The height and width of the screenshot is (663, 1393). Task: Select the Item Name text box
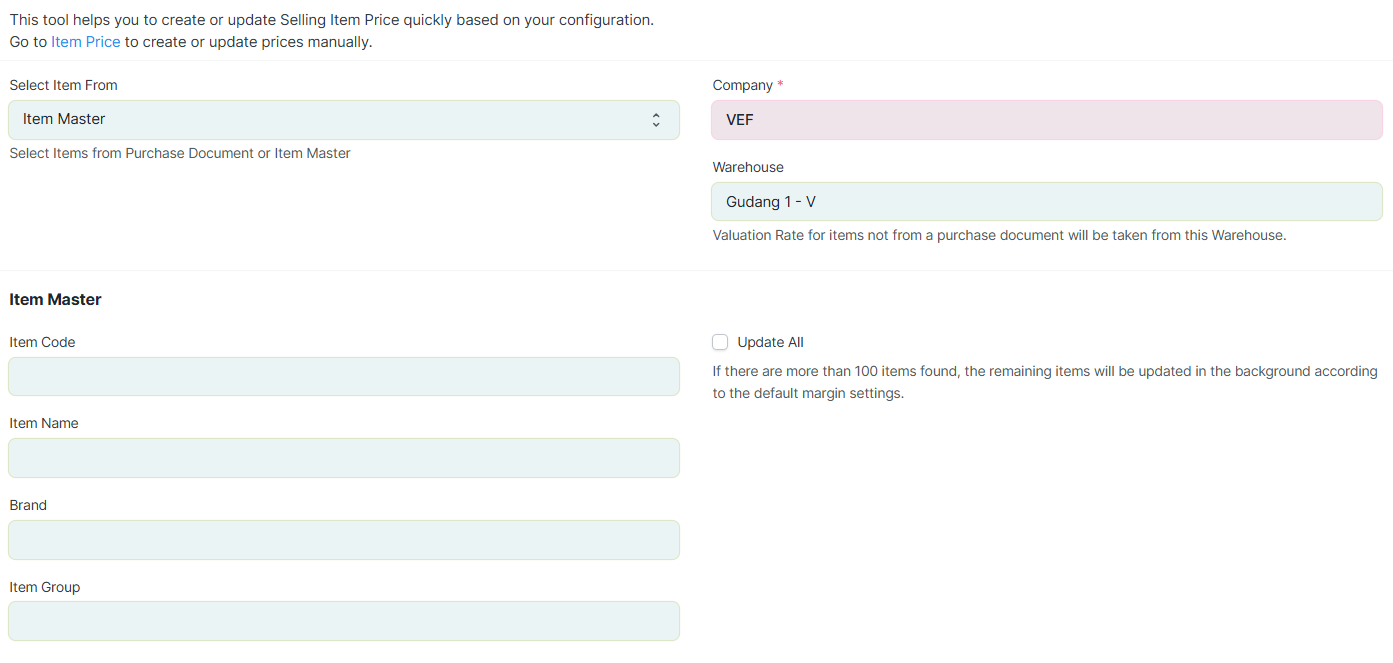[x=344, y=458]
